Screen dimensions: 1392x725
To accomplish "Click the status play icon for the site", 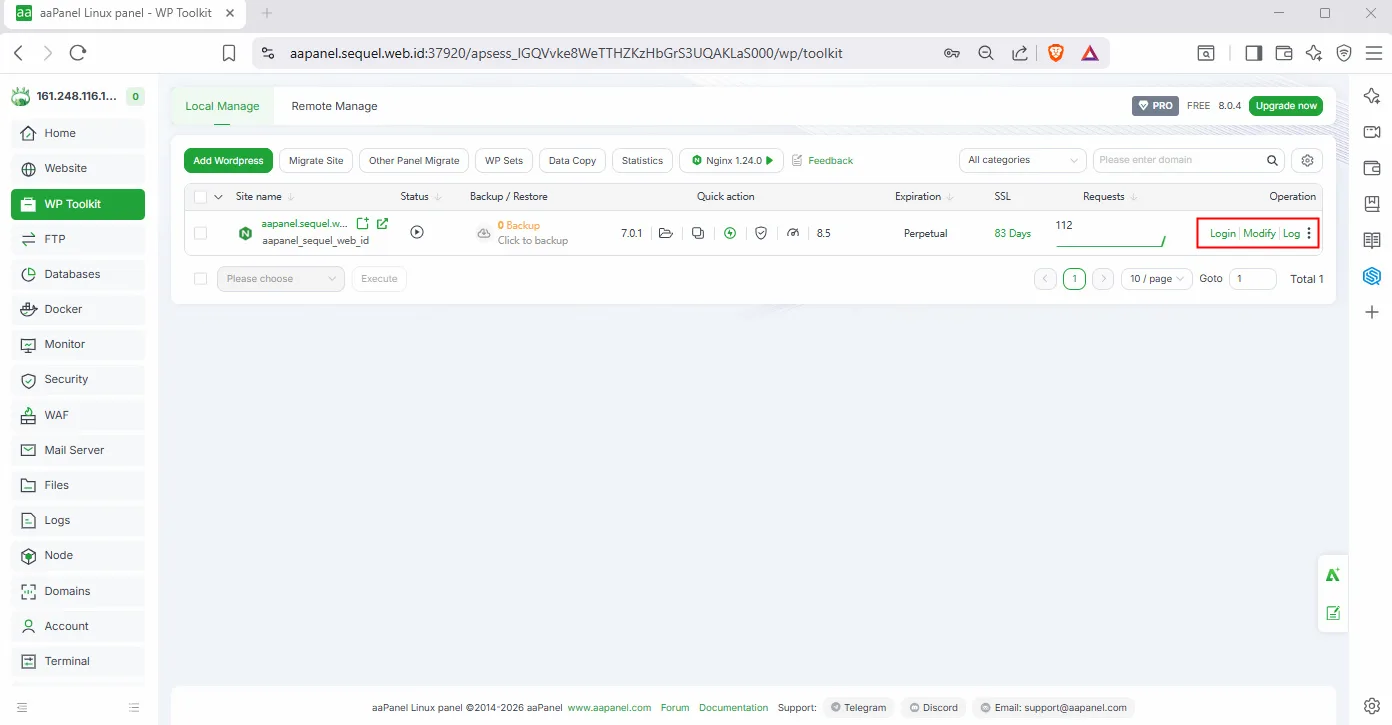I will [417, 232].
